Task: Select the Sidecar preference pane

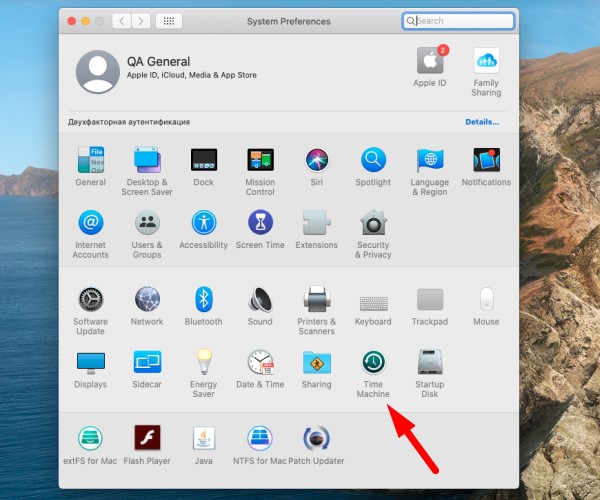Action: click(x=147, y=362)
